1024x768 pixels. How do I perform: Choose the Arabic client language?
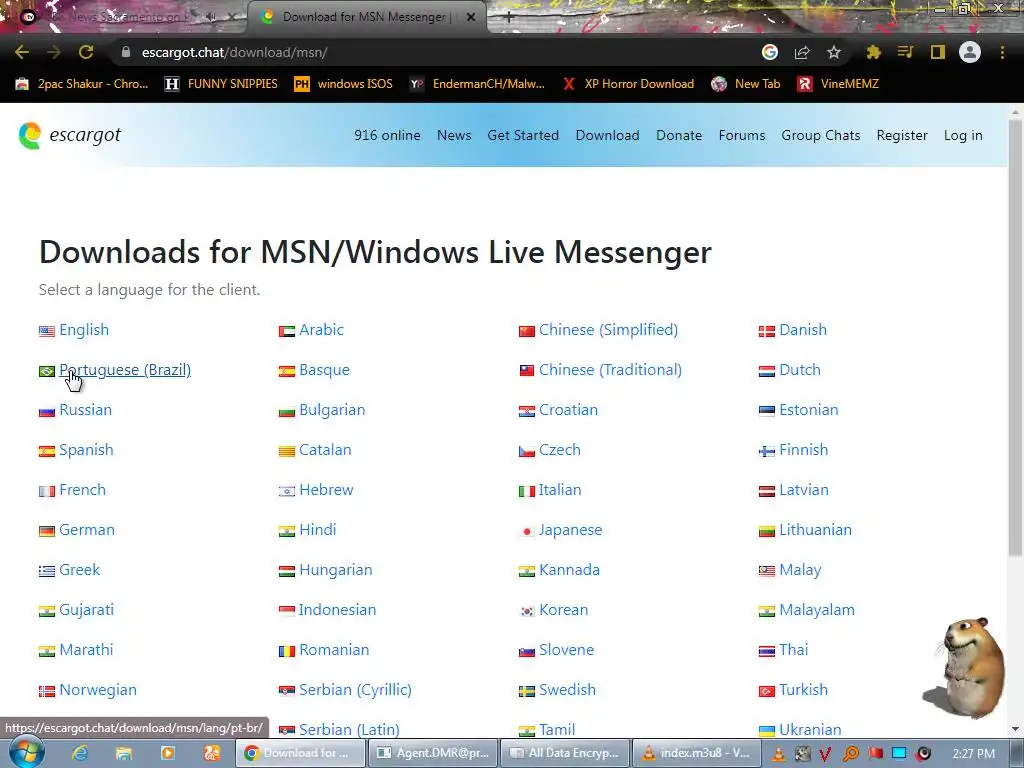click(x=321, y=330)
